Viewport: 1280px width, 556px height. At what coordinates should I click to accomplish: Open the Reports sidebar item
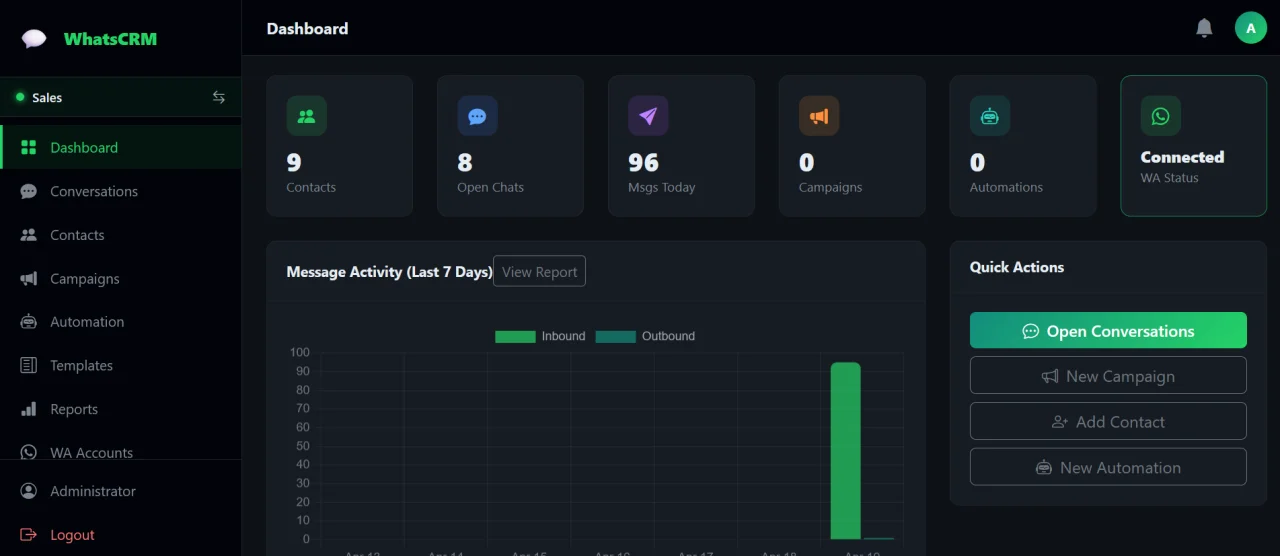(120, 409)
